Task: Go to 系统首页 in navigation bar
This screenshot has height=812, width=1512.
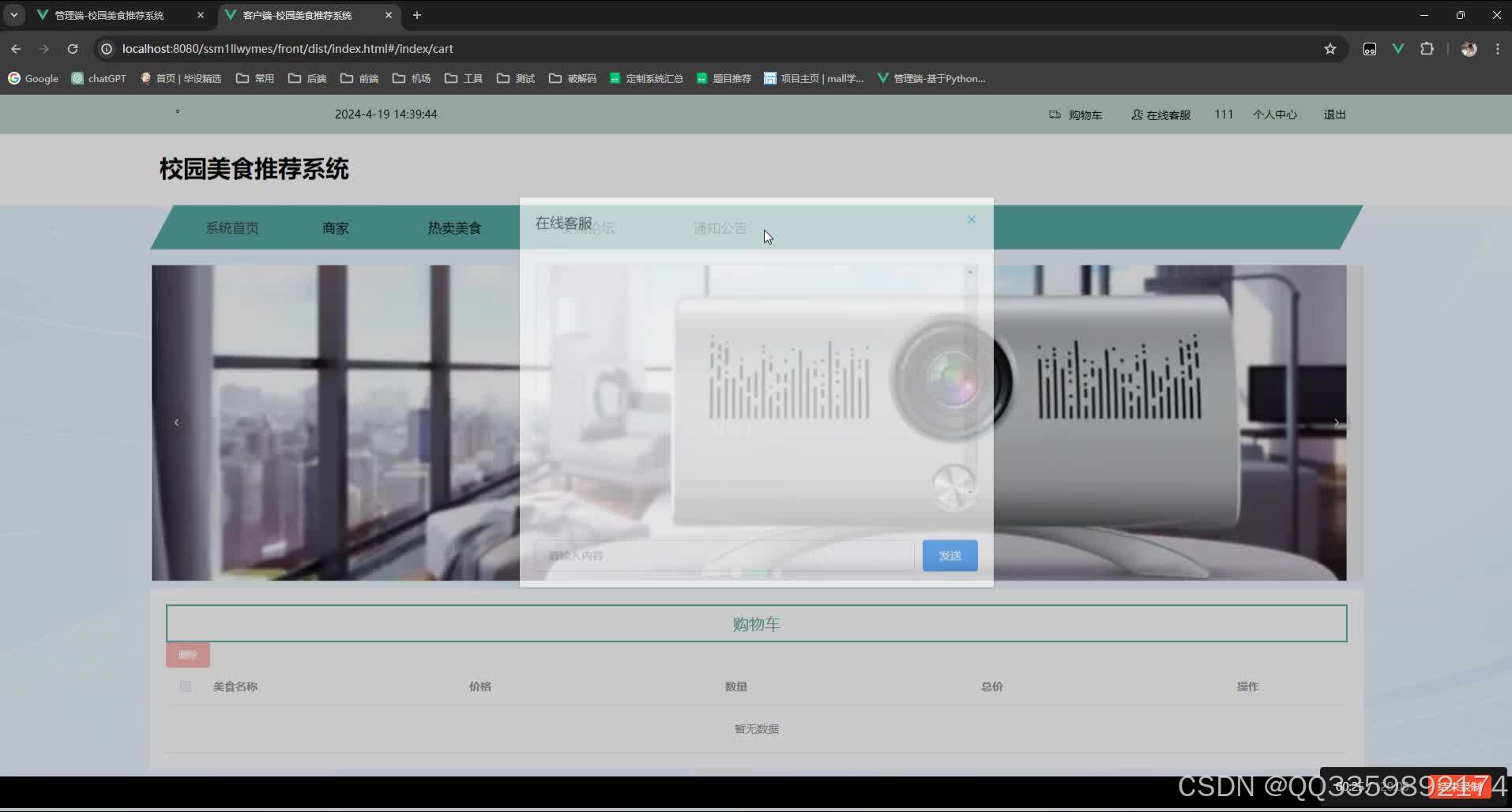Action: (232, 228)
